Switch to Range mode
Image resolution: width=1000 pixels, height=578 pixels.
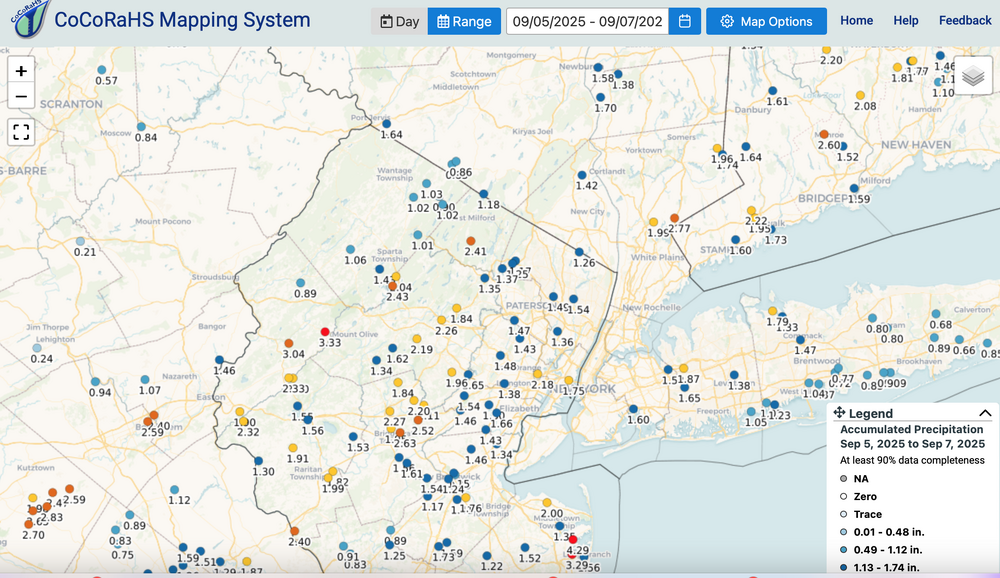pos(464,21)
